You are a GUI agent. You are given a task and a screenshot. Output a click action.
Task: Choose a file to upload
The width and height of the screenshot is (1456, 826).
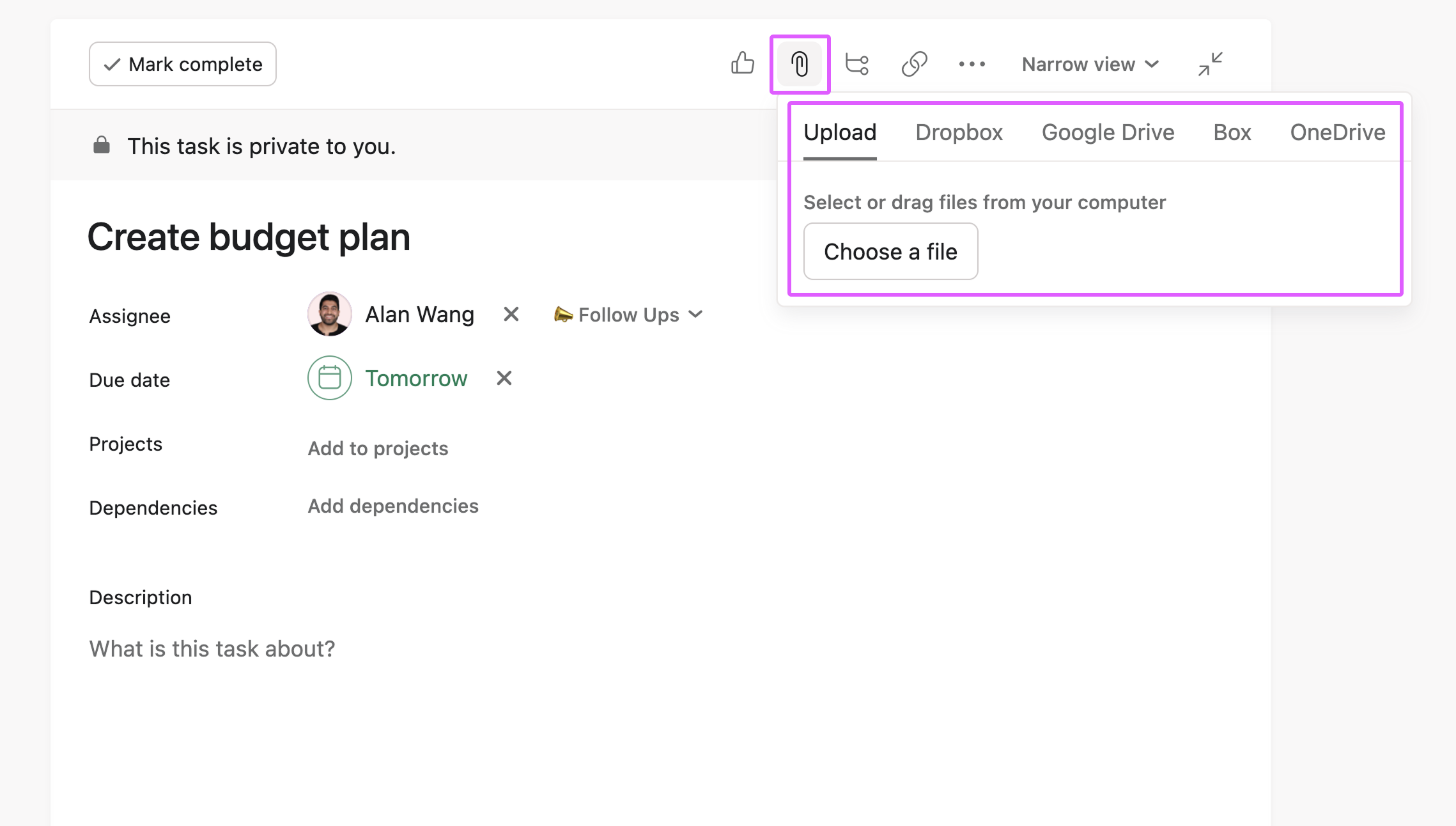pyautogui.click(x=890, y=251)
